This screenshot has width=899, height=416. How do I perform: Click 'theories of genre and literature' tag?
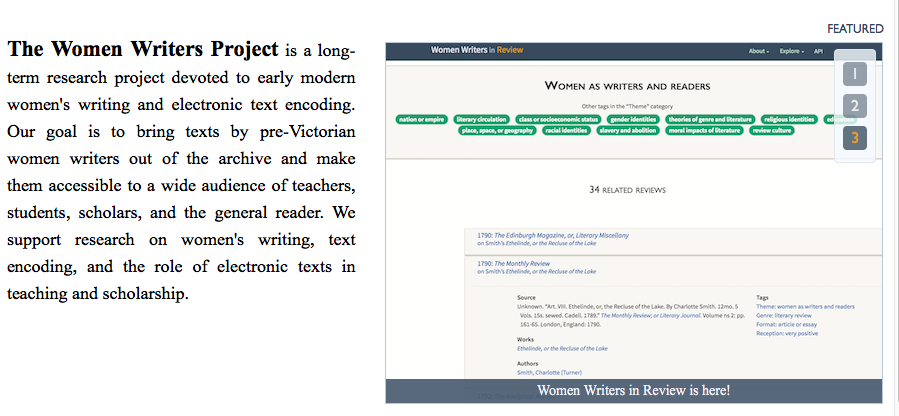tap(710, 119)
